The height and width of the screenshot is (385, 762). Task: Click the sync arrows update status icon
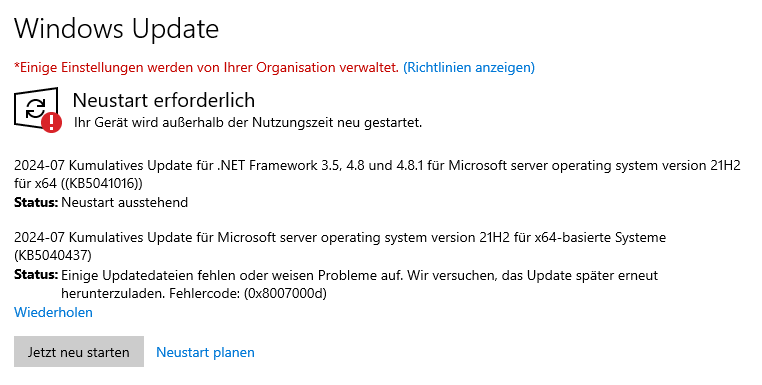point(35,108)
